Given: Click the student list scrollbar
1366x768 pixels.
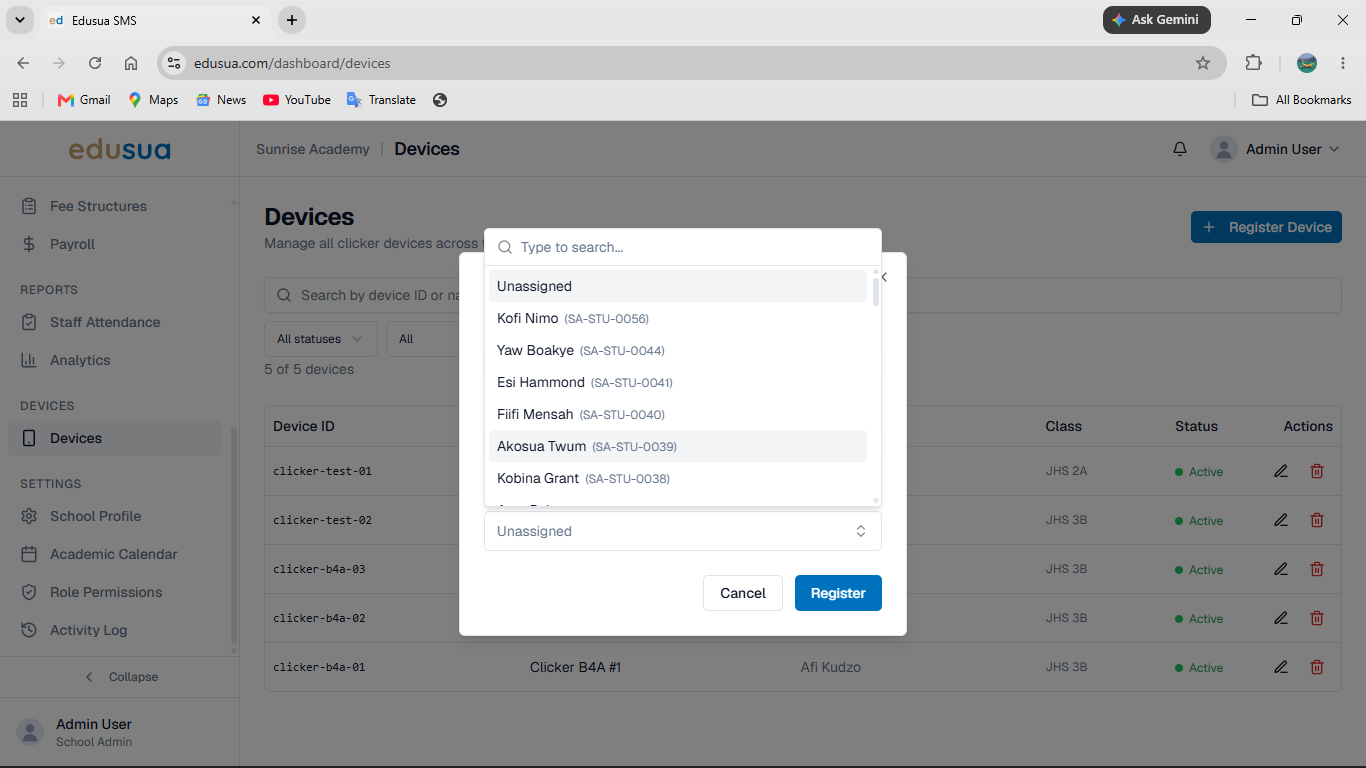Looking at the screenshot, I should 876,292.
